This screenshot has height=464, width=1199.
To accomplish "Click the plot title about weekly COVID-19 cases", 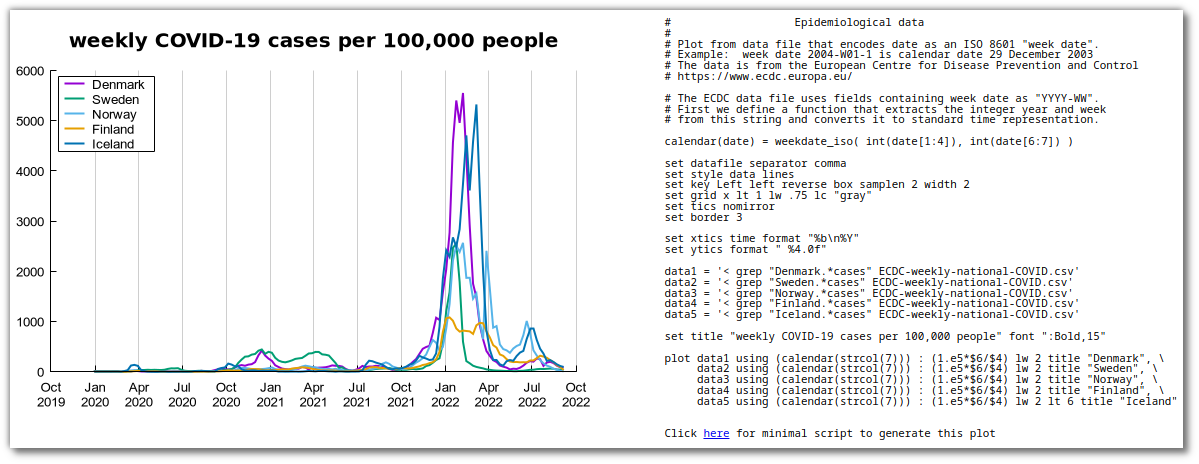I will click(x=313, y=41).
